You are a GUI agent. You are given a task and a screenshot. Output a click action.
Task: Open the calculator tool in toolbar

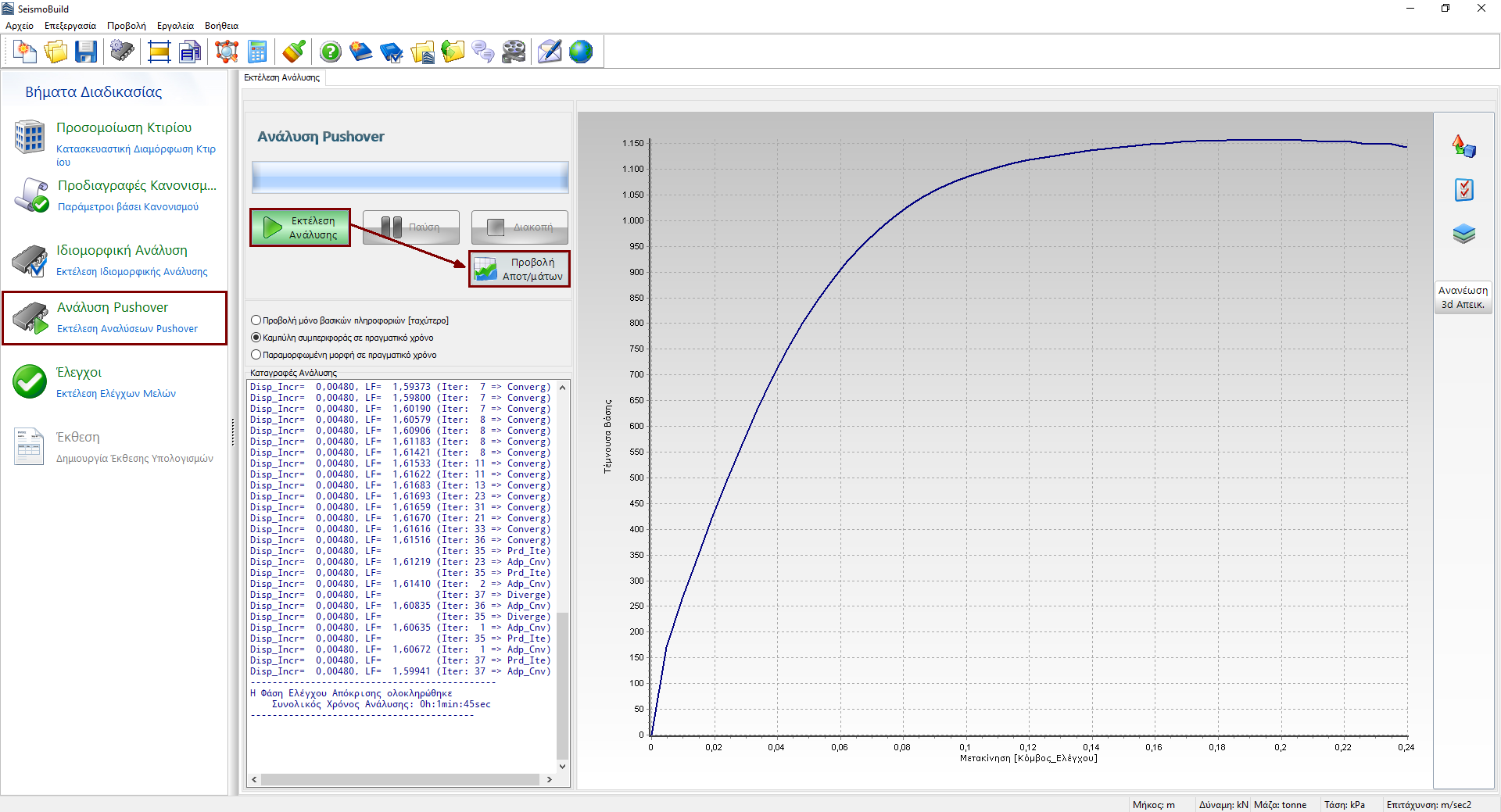pyautogui.click(x=257, y=52)
